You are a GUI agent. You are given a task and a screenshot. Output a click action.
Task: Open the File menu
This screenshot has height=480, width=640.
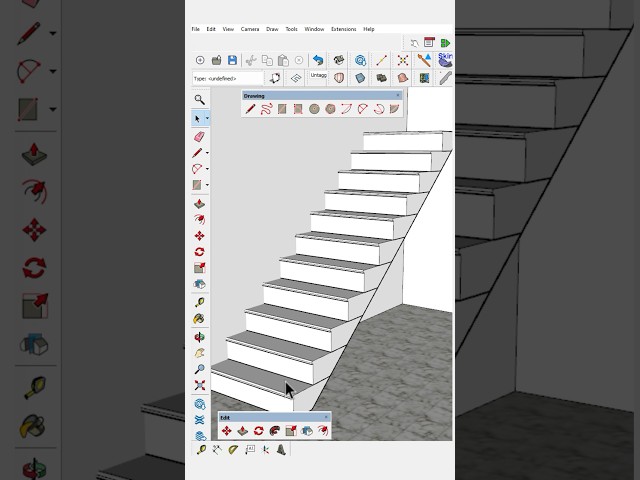[196, 29]
